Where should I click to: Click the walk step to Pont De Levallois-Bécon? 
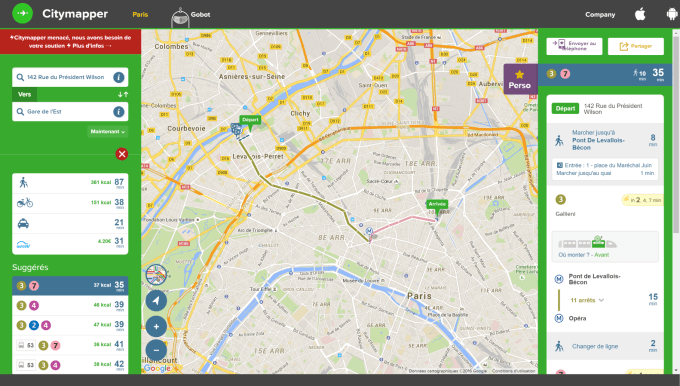(x=605, y=140)
